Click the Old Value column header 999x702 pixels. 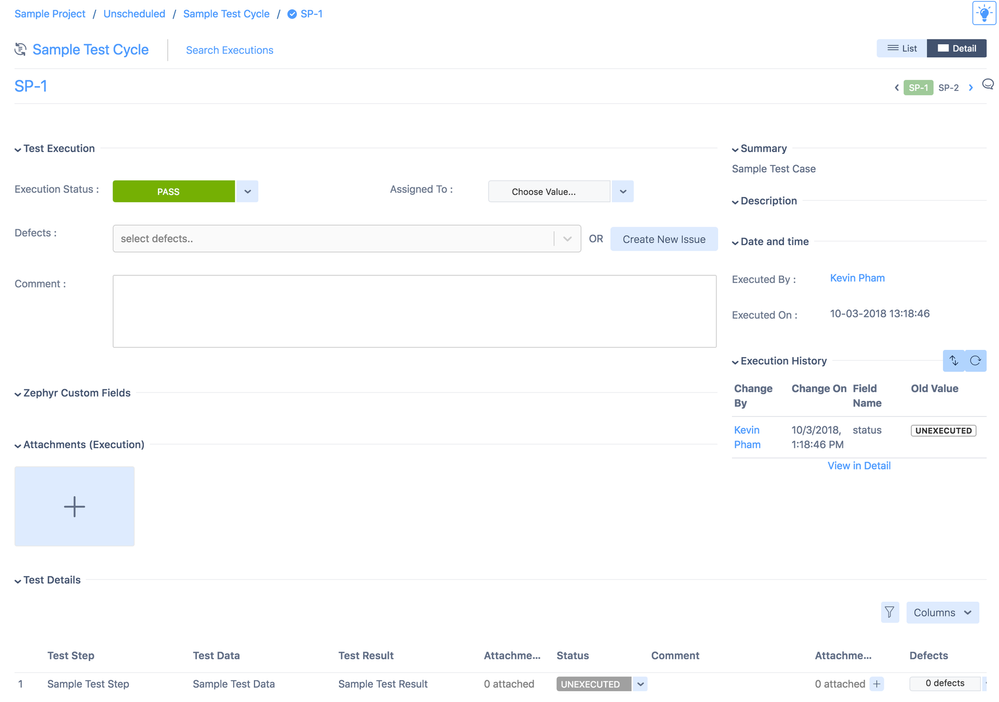[934, 389]
